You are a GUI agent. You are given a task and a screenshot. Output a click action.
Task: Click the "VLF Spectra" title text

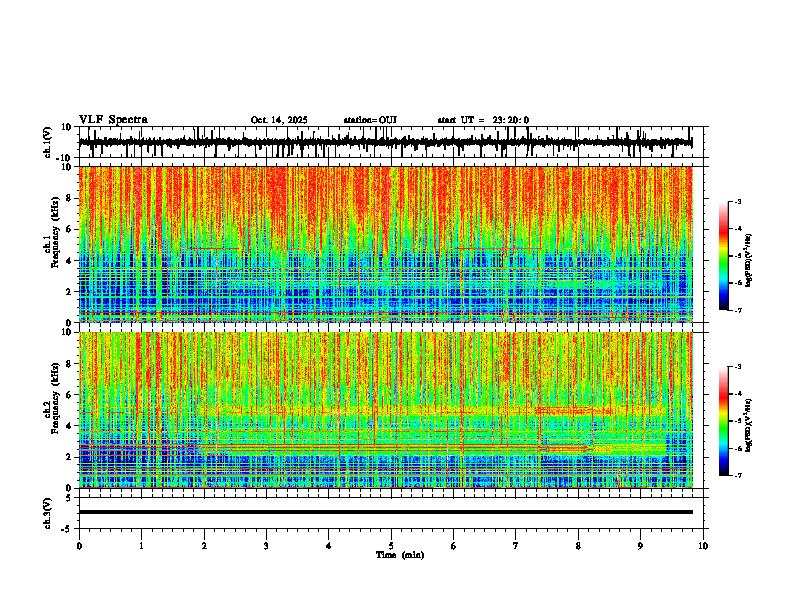113,120
